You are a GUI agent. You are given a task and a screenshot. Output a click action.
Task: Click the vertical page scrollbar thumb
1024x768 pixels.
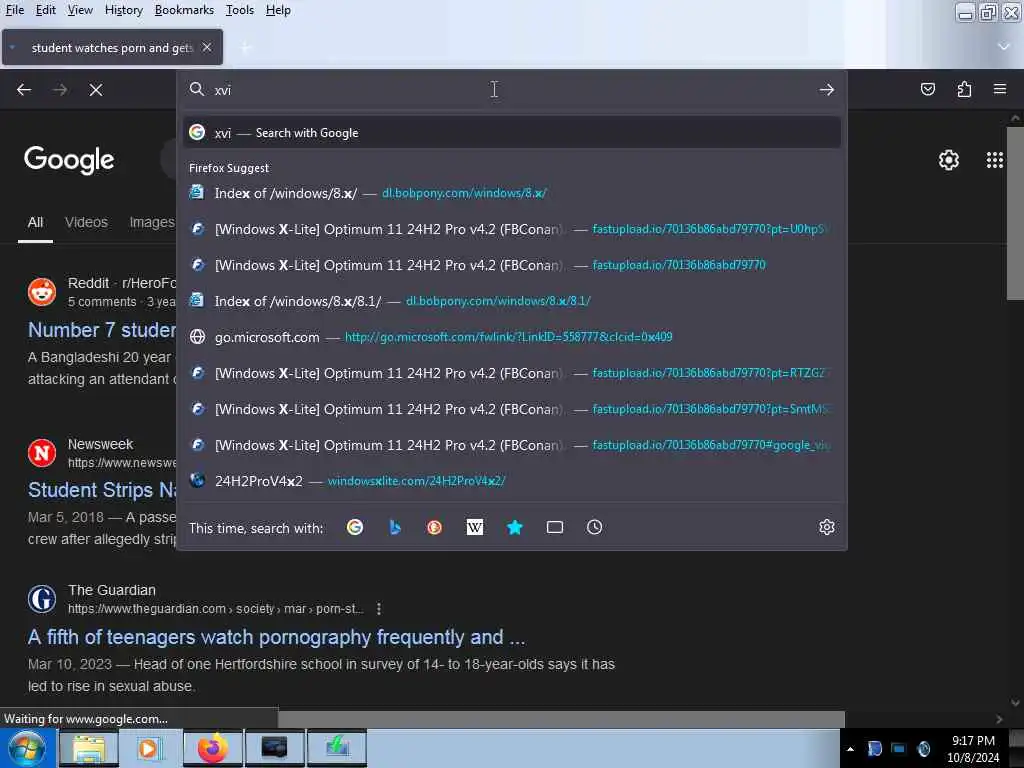(1015, 212)
